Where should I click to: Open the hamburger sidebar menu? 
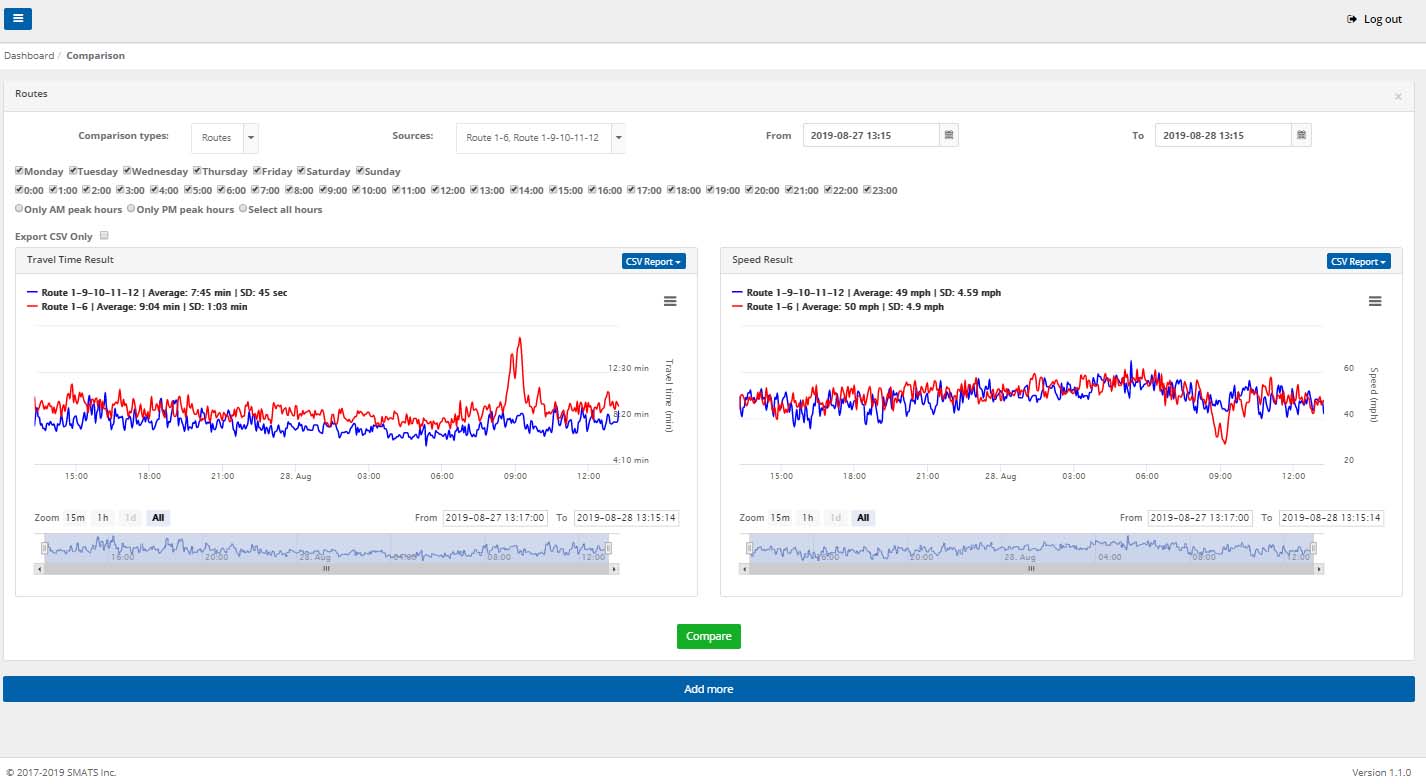18,18
